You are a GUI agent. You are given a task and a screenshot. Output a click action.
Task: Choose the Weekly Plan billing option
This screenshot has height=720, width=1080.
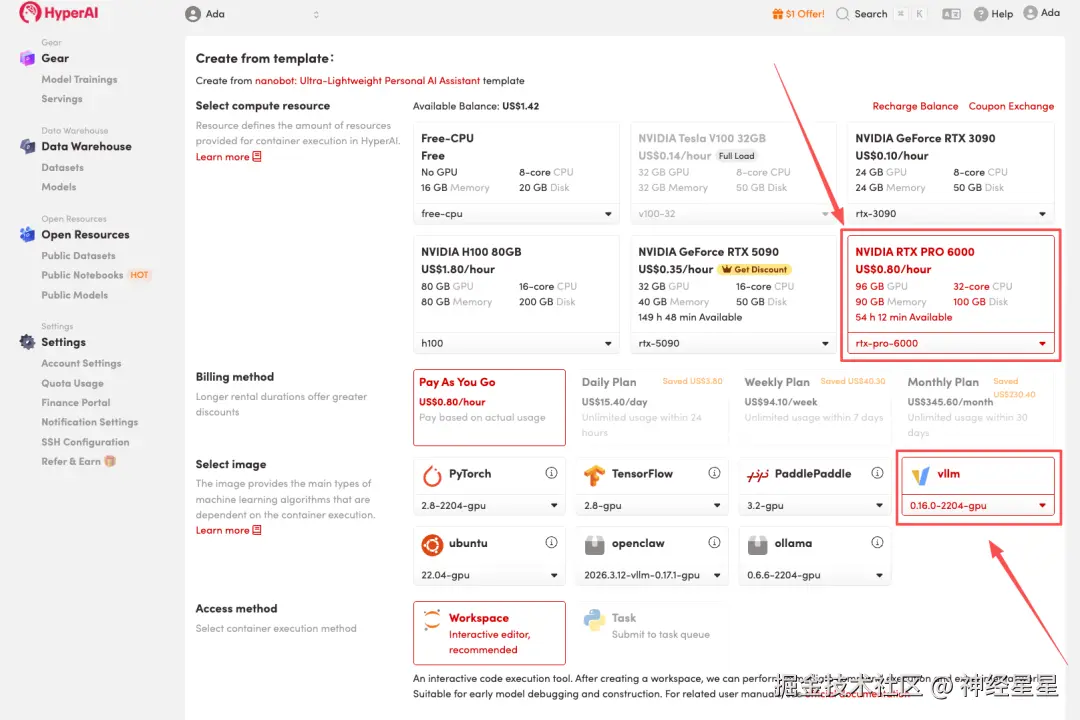[x=815, y=407]
